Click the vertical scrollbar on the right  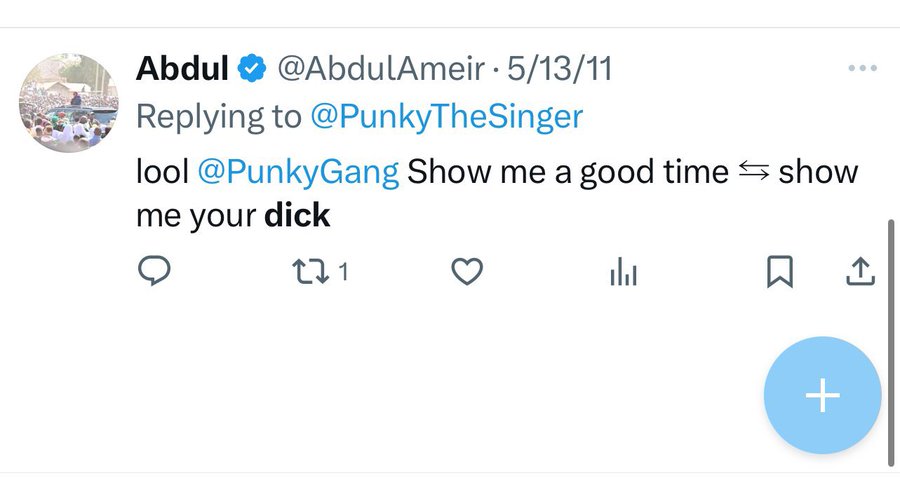891,340
